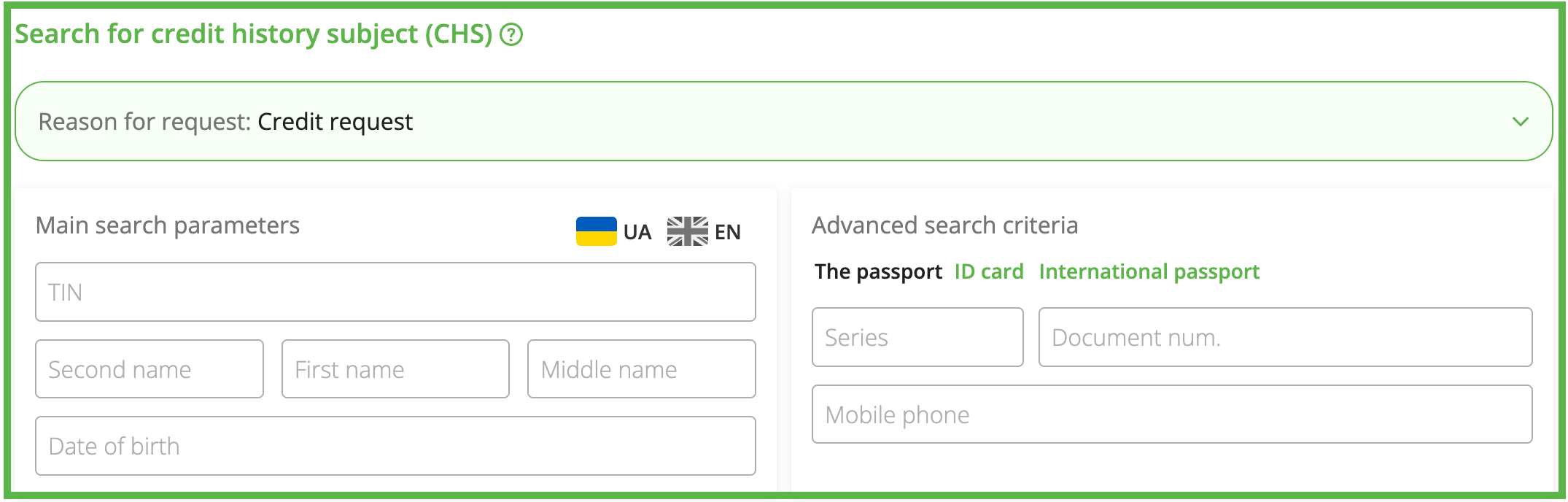Click the Ukrainian flag icon

click(x=596, y=231)
